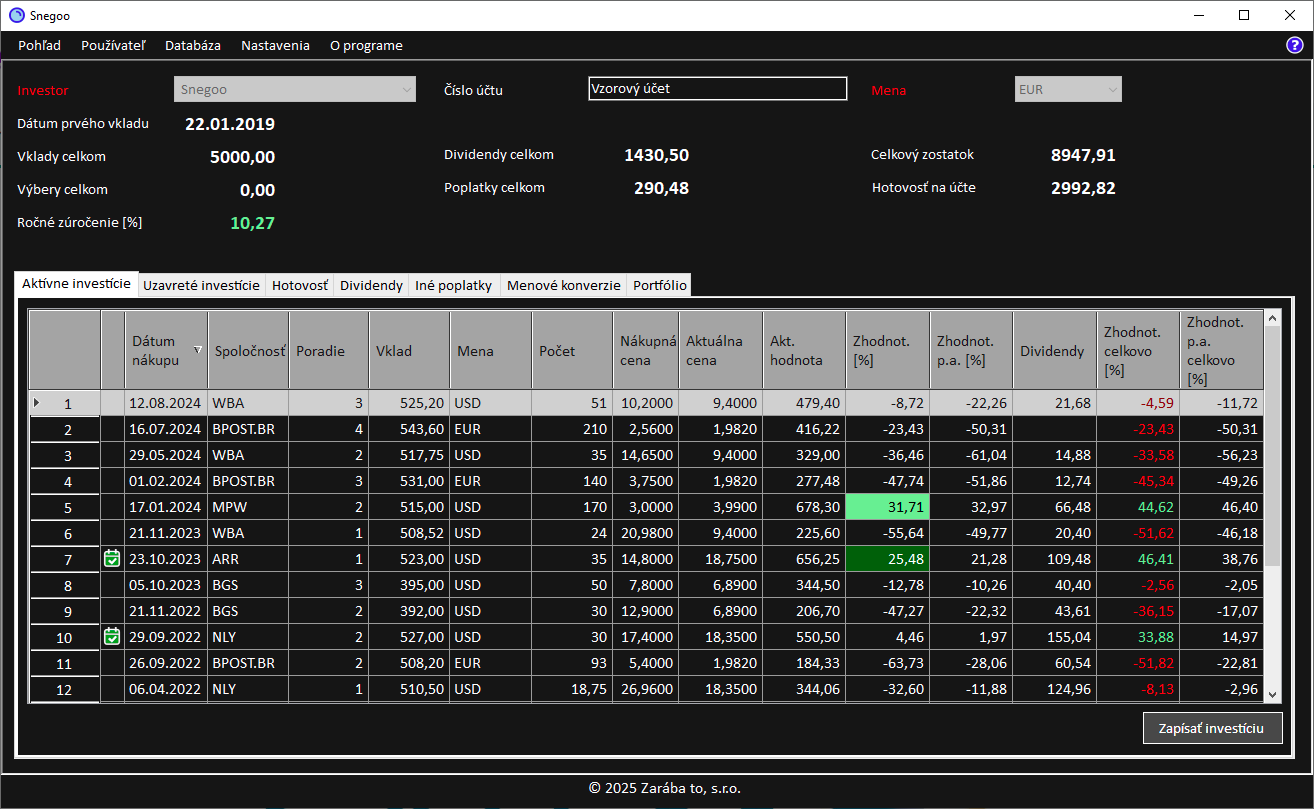Click the Vklad column header
This screenshot has height=809, width=1314.
coord(410,350)
